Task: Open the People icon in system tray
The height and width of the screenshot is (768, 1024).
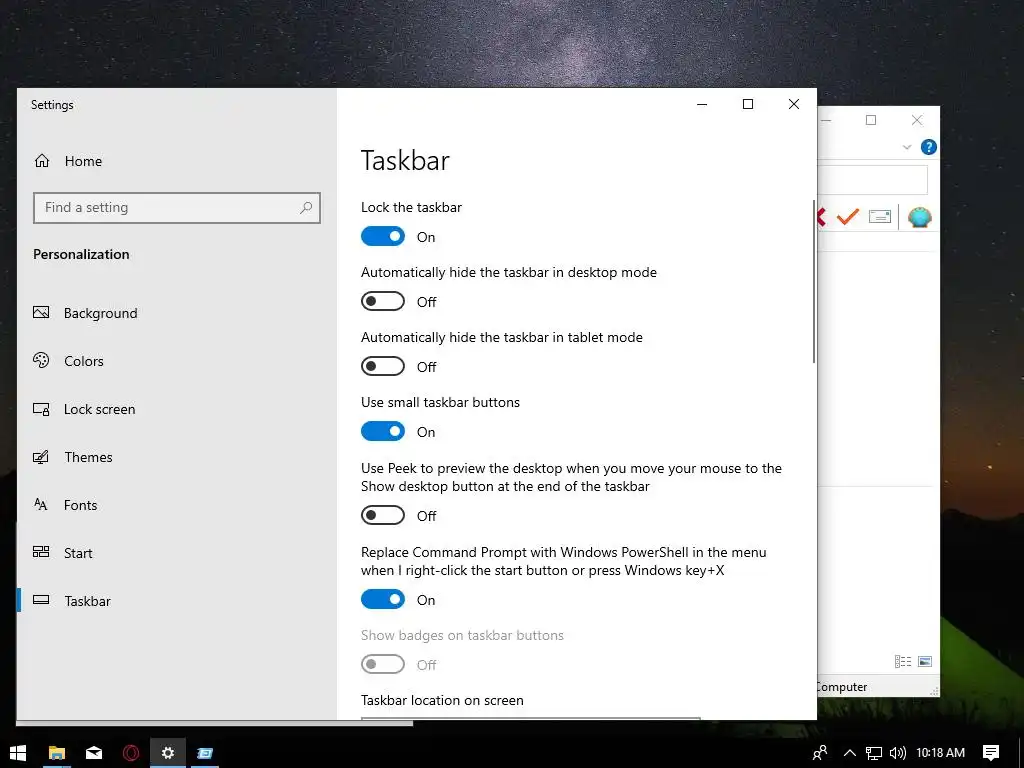Action: coord(820,753)
